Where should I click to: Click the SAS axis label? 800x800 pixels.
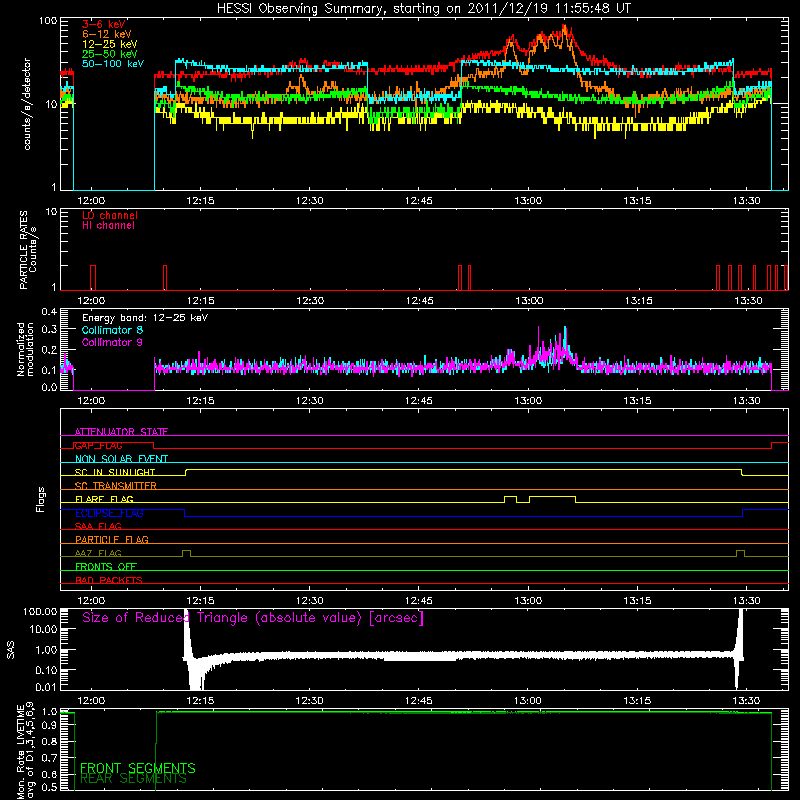[11, 650]
